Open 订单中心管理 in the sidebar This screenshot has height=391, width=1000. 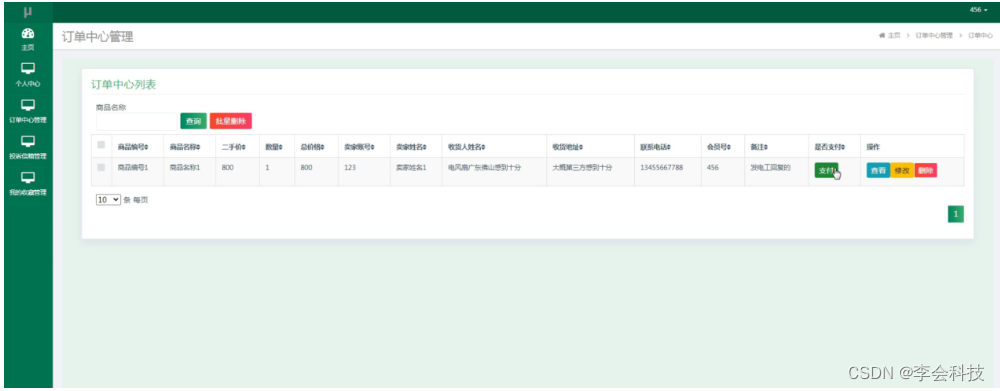coord(28,112)
